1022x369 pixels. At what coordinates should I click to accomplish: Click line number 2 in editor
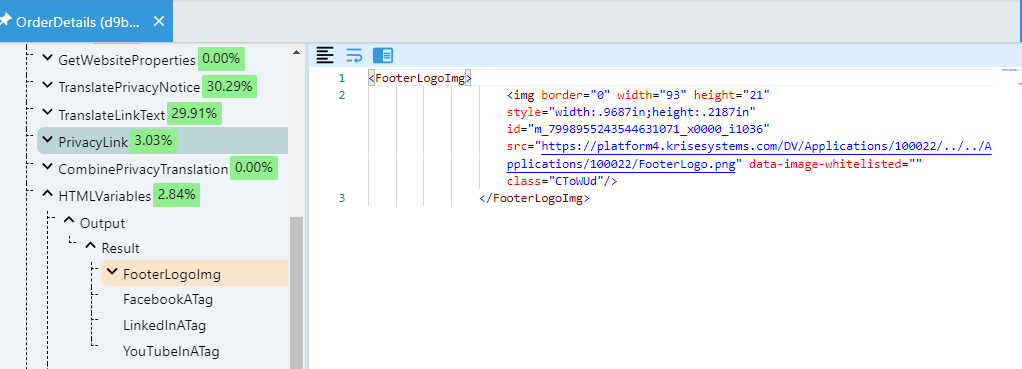(342, 95)
